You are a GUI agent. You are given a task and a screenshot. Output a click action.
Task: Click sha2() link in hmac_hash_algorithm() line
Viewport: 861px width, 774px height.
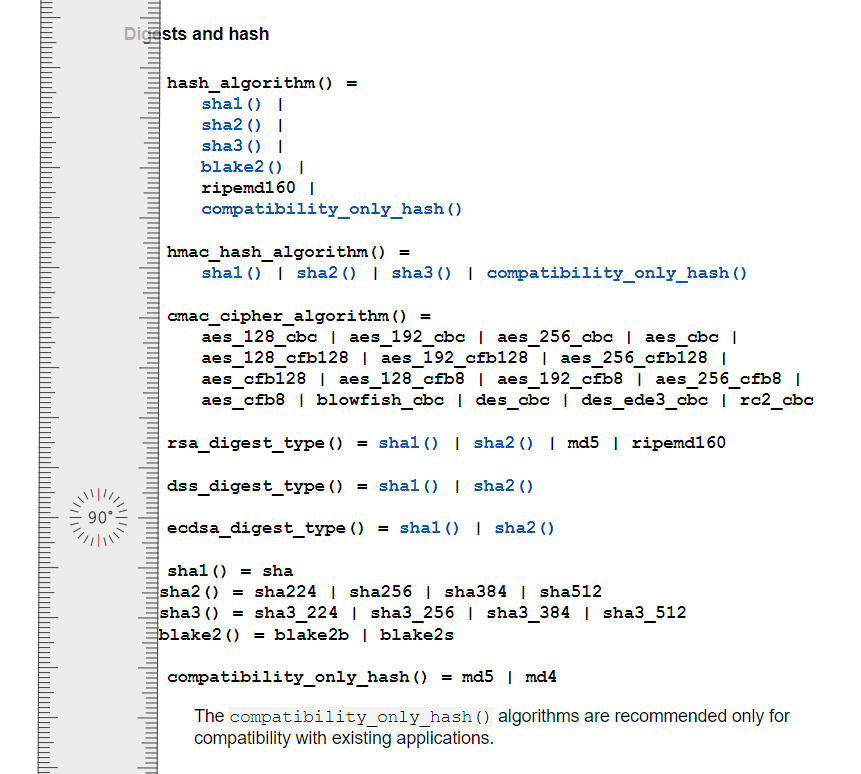pyautogui.click(x=327, y=273)
